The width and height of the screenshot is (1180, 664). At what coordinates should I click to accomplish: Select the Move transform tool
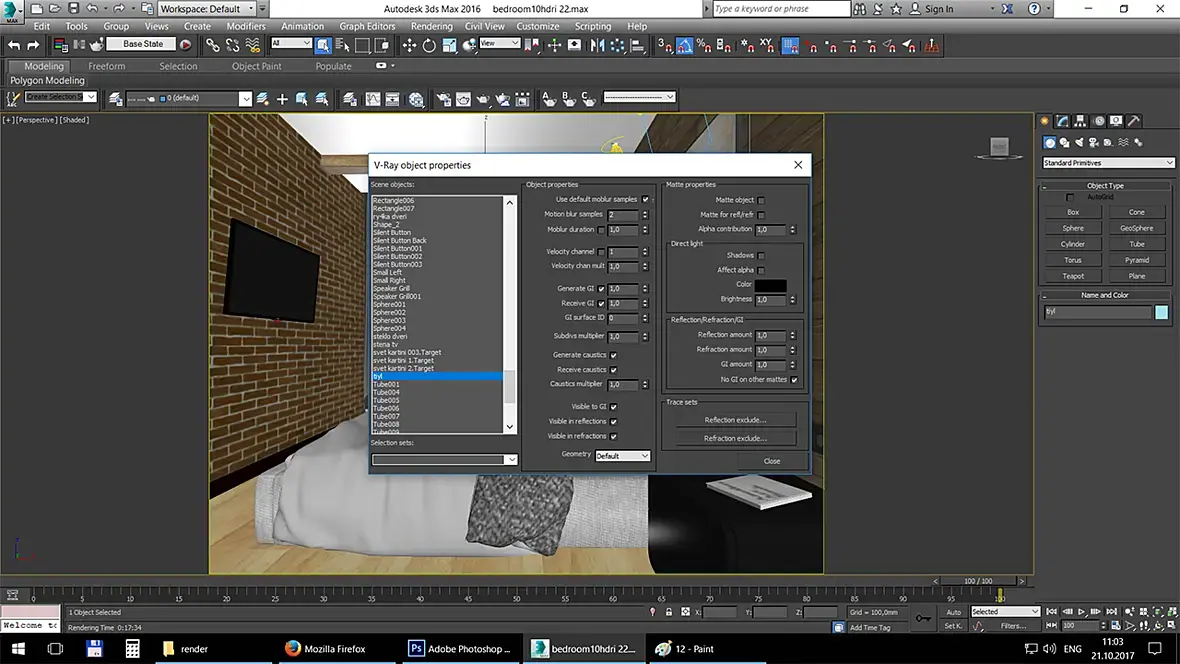[409, 45]
